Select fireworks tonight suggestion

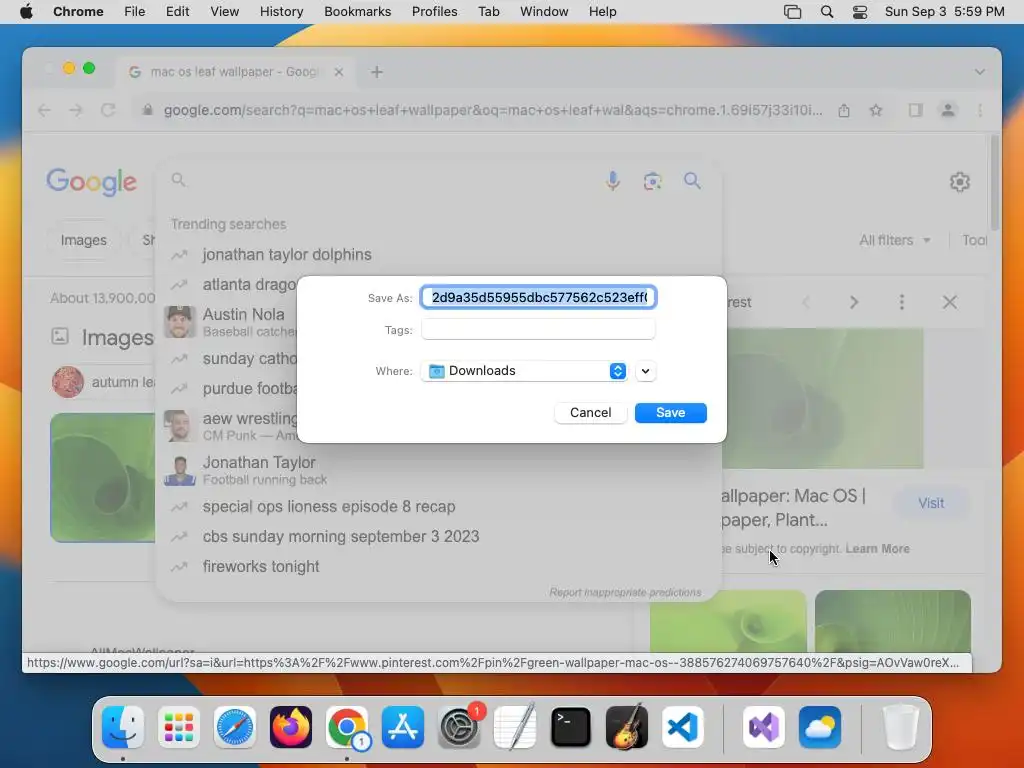[x=440, y=567]
